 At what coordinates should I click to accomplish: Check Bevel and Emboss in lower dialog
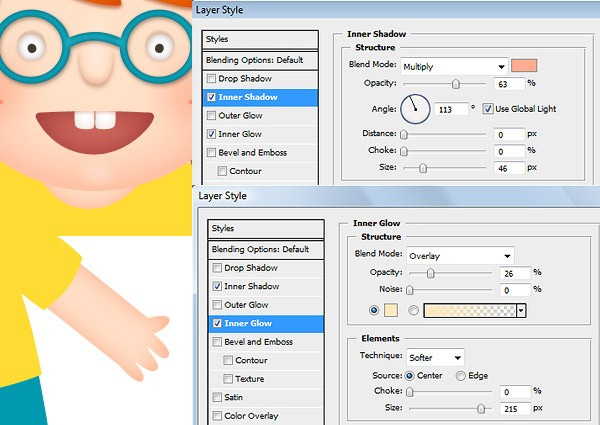[x=217, y=342]
